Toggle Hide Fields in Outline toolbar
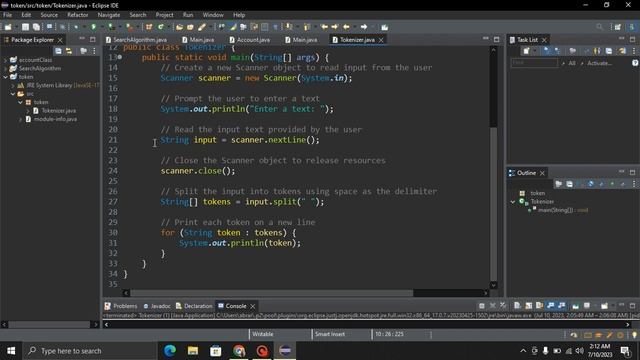Screen dimensions: 640x360 (x=591, y=184)
